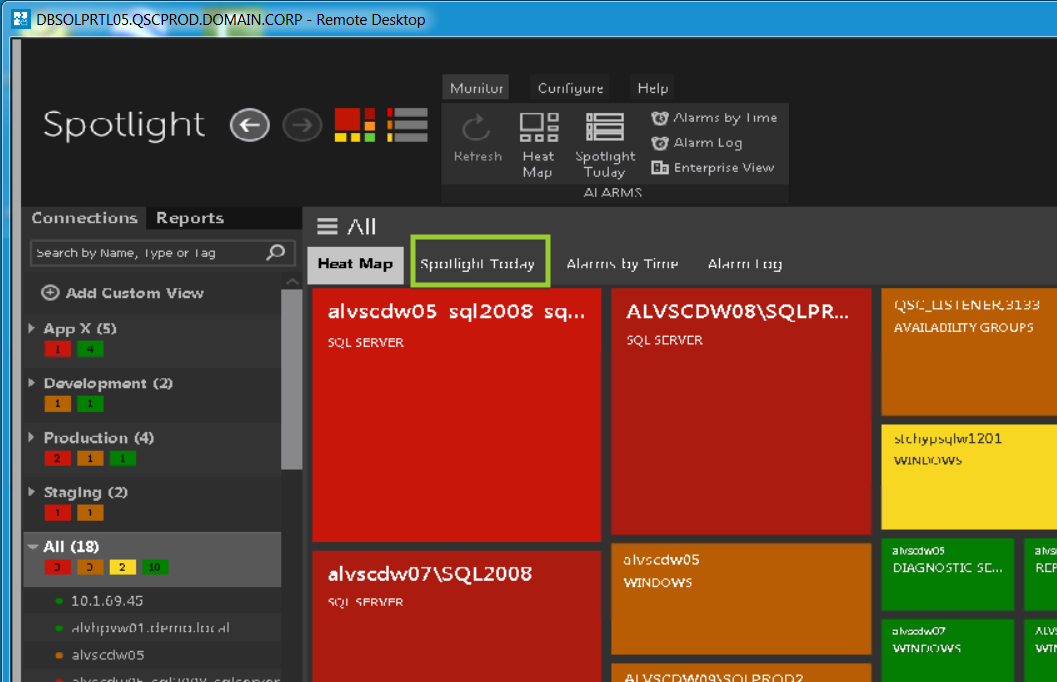Open stchypsqlw1201 Windows tile
The width and height of the screenshot is (1057, 682).
click(x=969, y=476)
